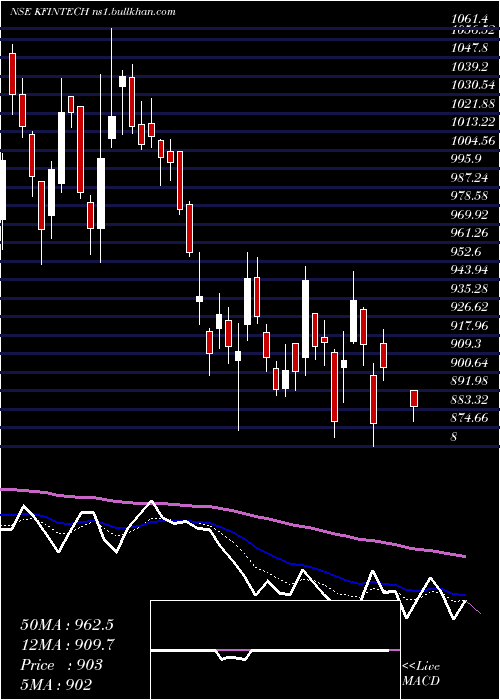The width and height of the screenshot is (500, 700).
Task: Click the last red candlestick on the right
Action: click(414, 399)
